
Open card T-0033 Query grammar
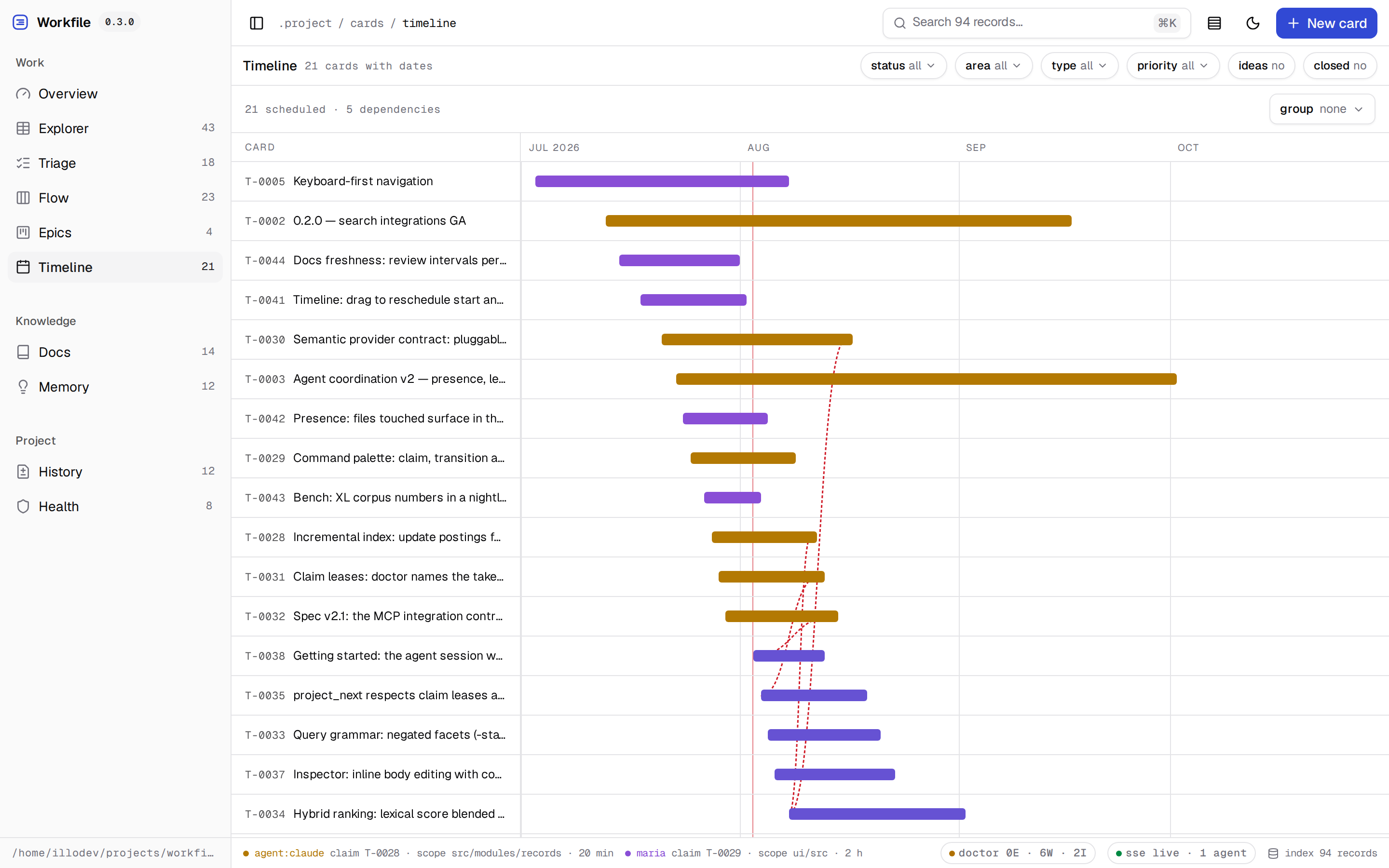376,735
